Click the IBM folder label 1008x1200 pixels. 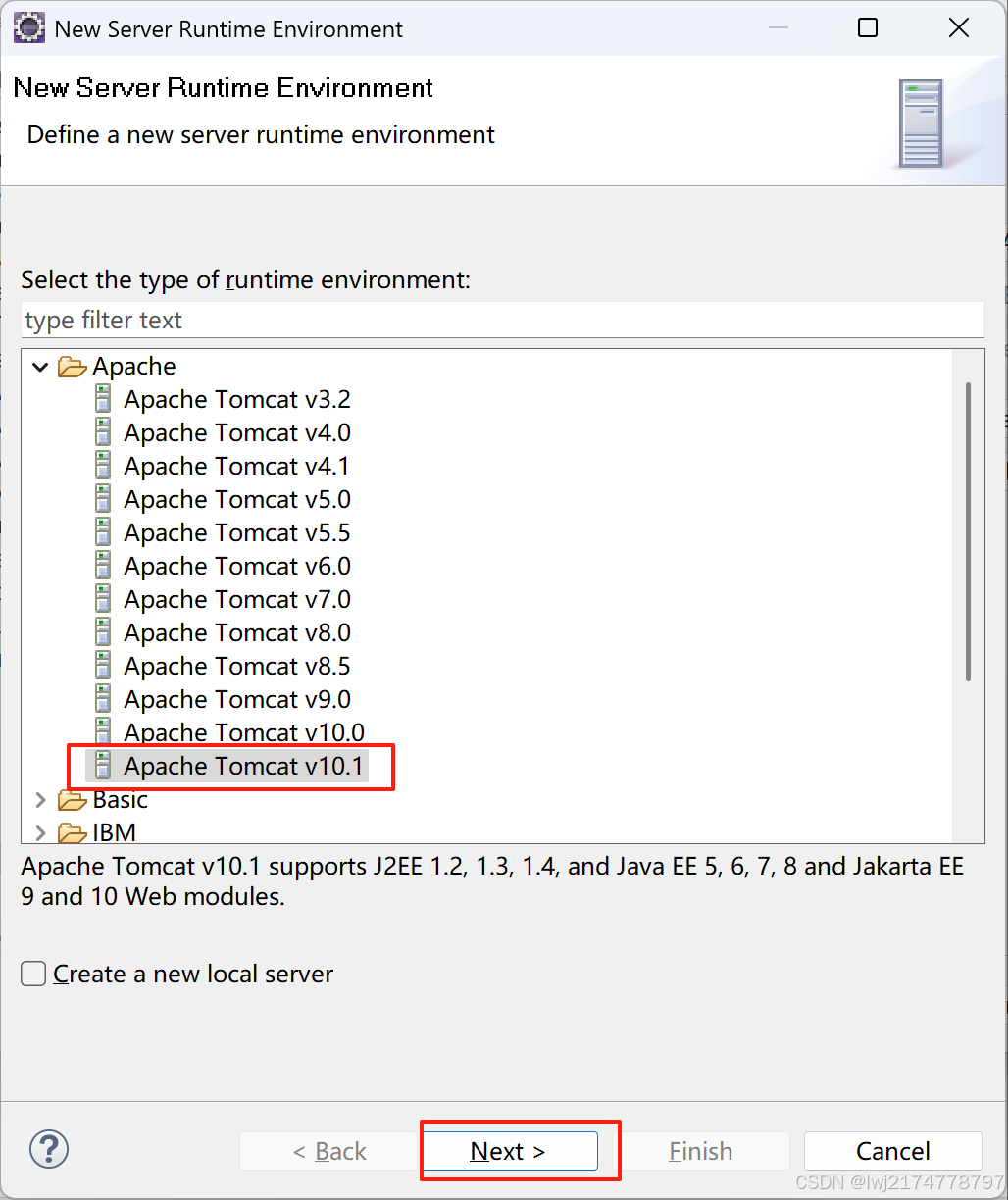(114, 833)
